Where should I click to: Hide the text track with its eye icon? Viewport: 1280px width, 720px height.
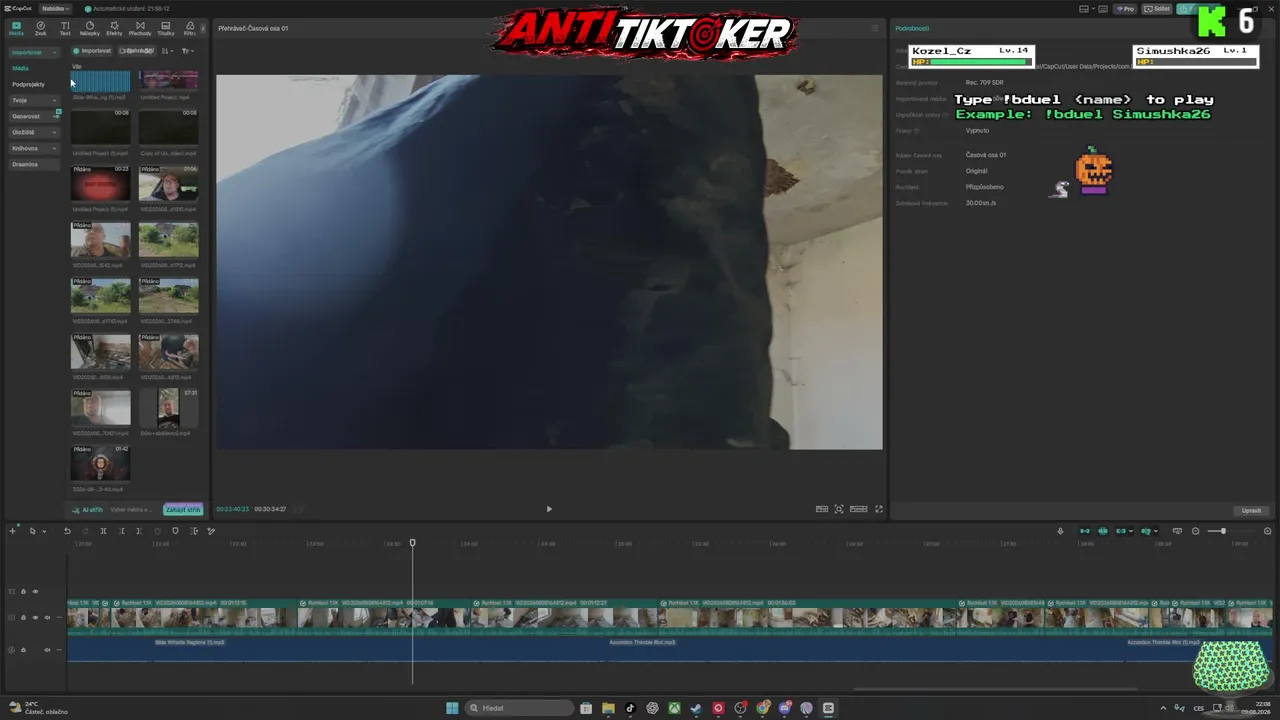(x=35, y=592)
